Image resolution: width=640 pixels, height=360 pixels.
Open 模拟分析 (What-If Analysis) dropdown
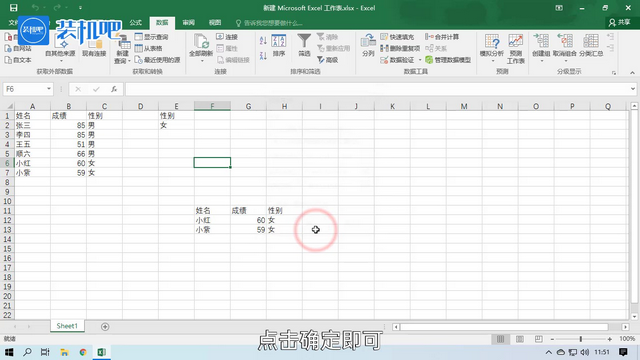click(492, 49)
